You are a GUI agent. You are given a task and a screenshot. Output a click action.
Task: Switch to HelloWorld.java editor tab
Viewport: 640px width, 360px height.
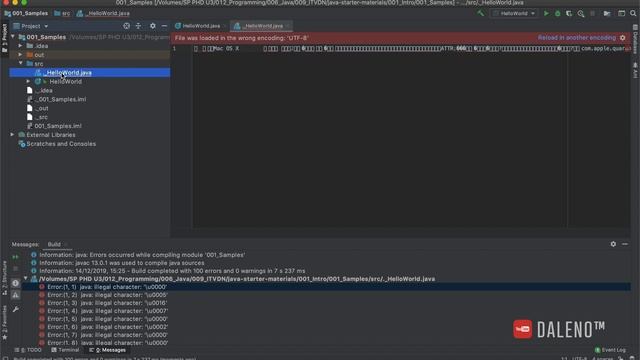click(x=201, y=26)
